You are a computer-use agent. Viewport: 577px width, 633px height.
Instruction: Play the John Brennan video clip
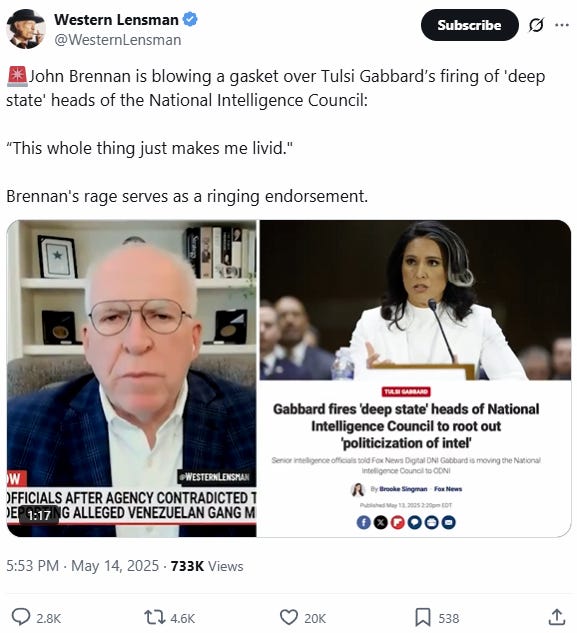coord(132,378)
